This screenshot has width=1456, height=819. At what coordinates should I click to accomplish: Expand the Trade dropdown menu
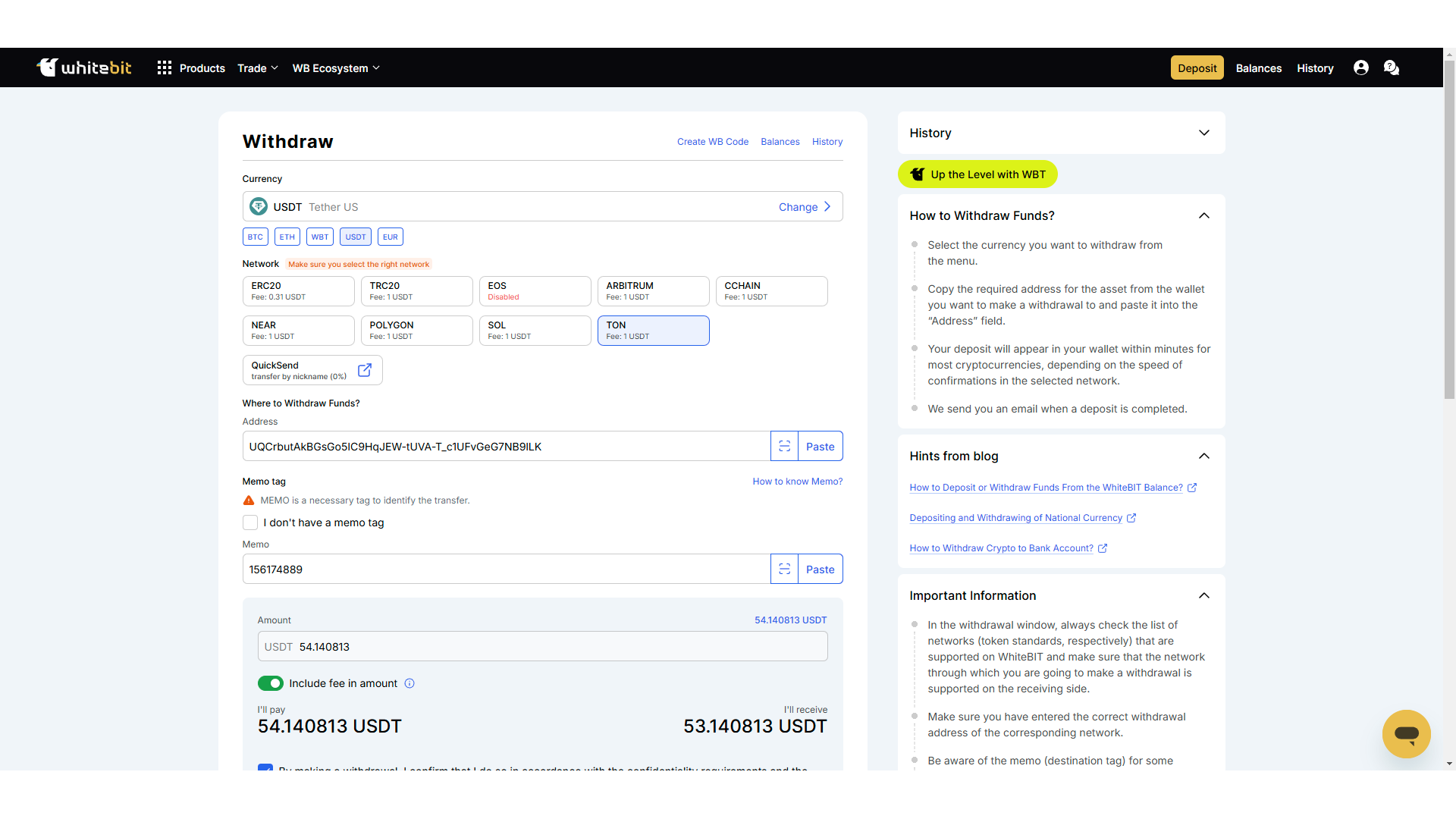pyautogui.click(x=258, y=68)
